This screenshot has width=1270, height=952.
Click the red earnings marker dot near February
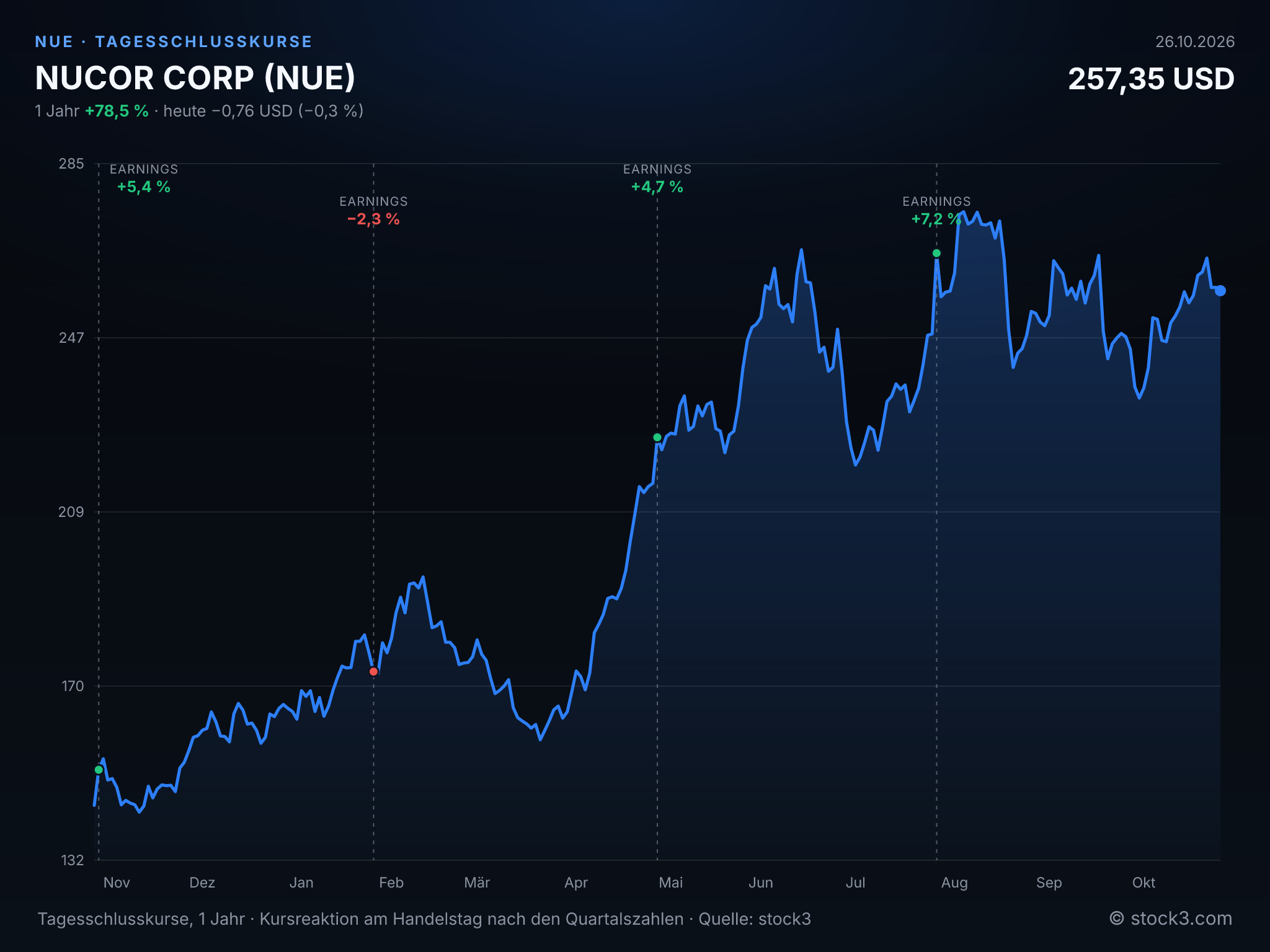coord(373,671)
